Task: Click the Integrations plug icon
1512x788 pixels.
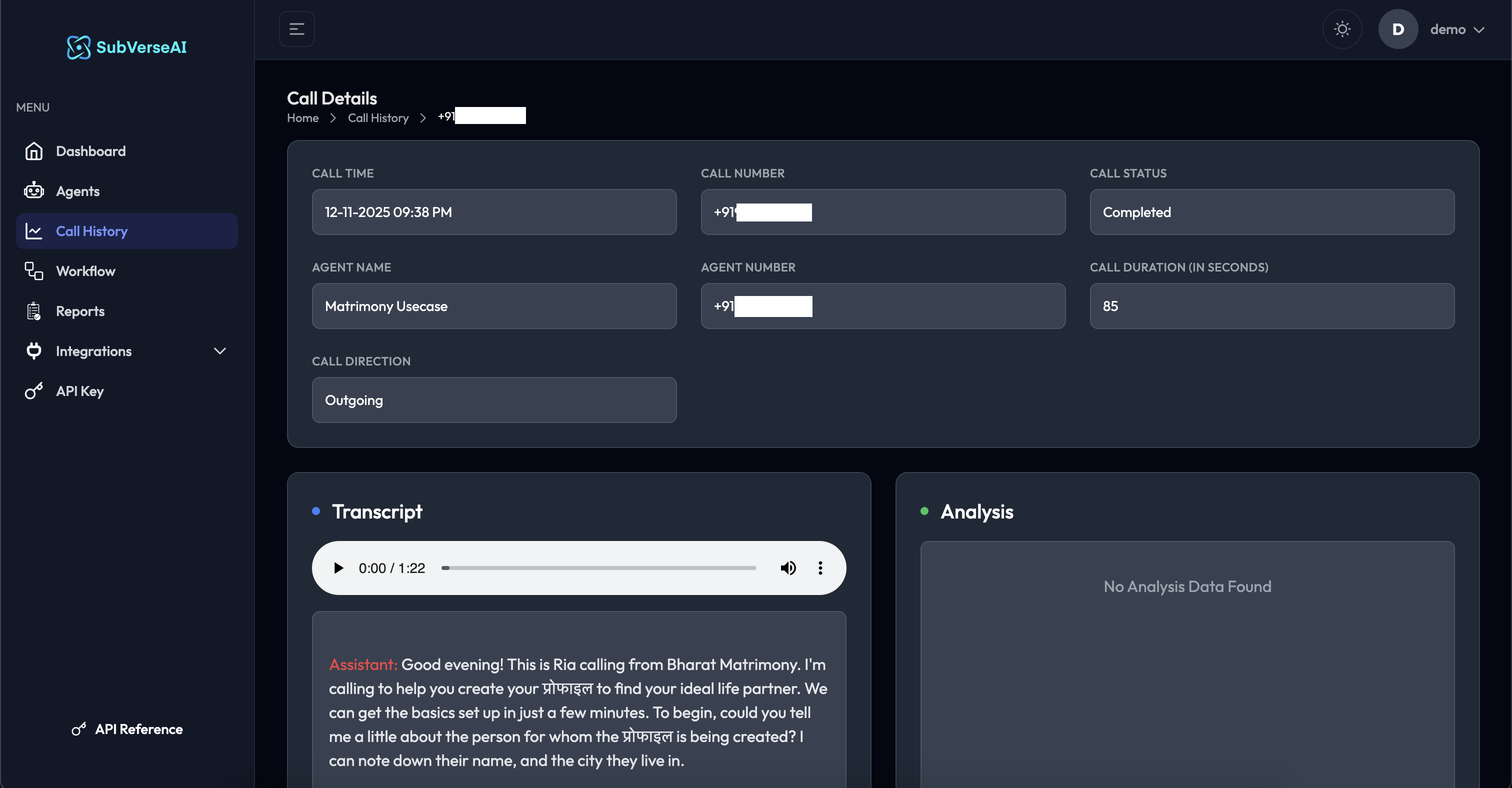Action: (34, 351)
